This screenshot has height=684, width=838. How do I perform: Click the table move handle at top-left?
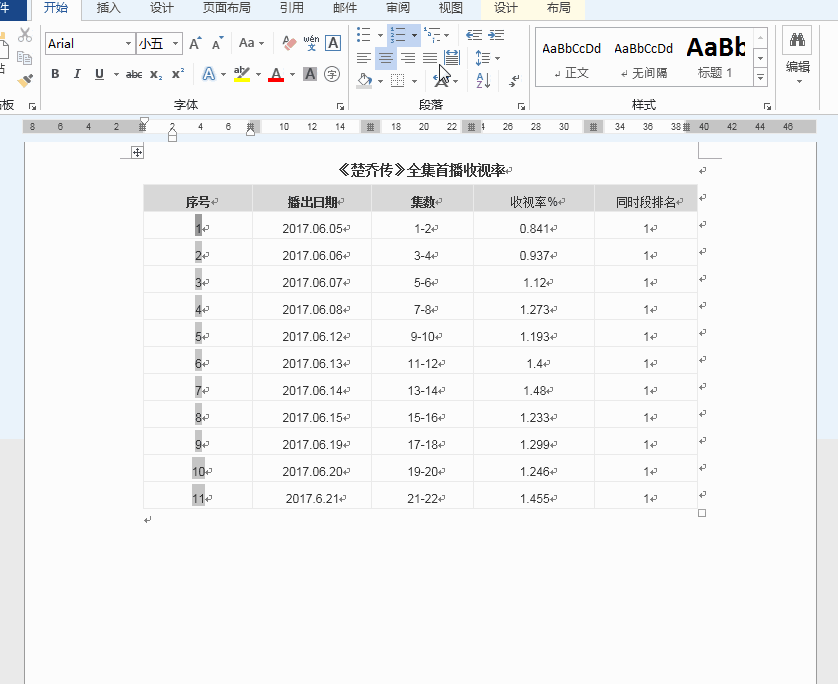pyautogui.click(x=138, y=152)
